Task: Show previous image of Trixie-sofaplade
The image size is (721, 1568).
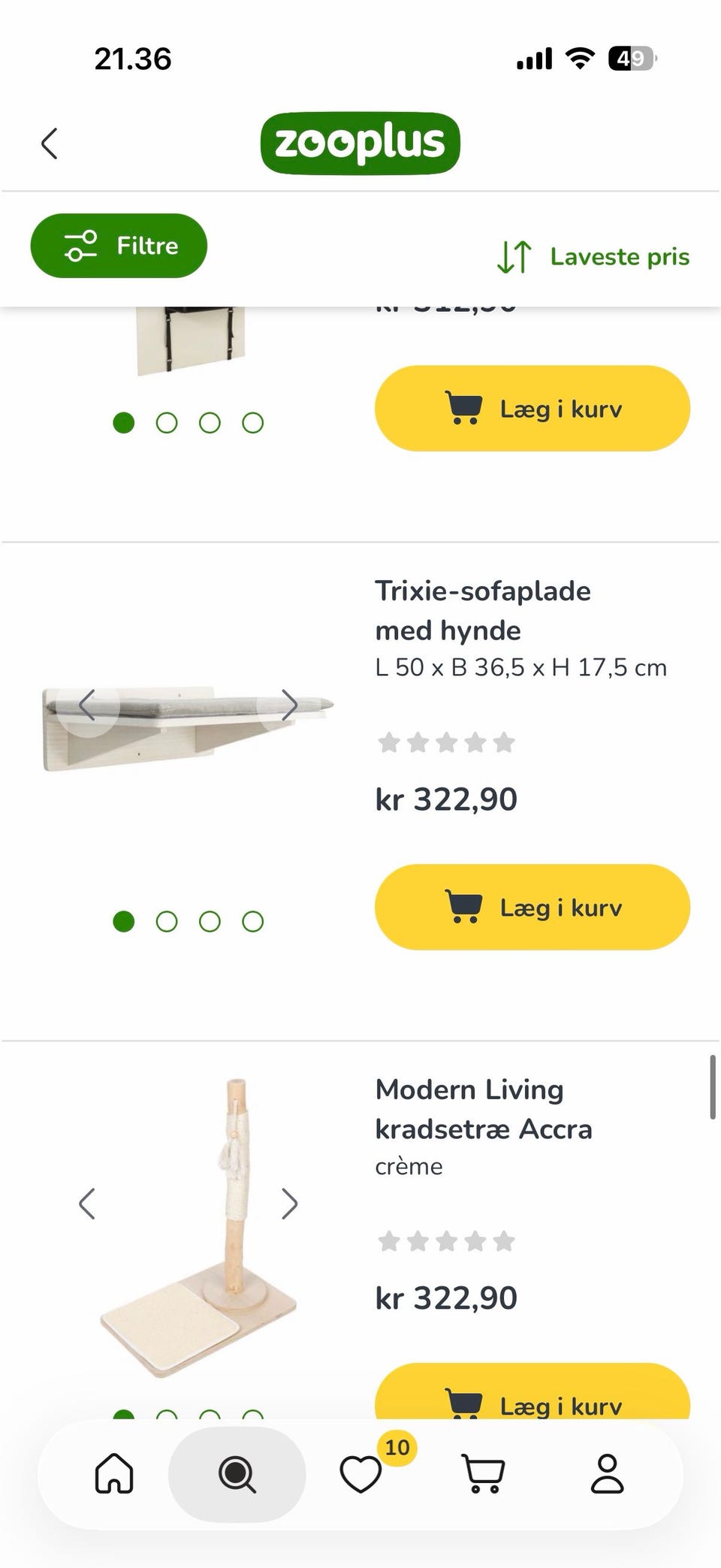Action: click(x=88, y=705)
